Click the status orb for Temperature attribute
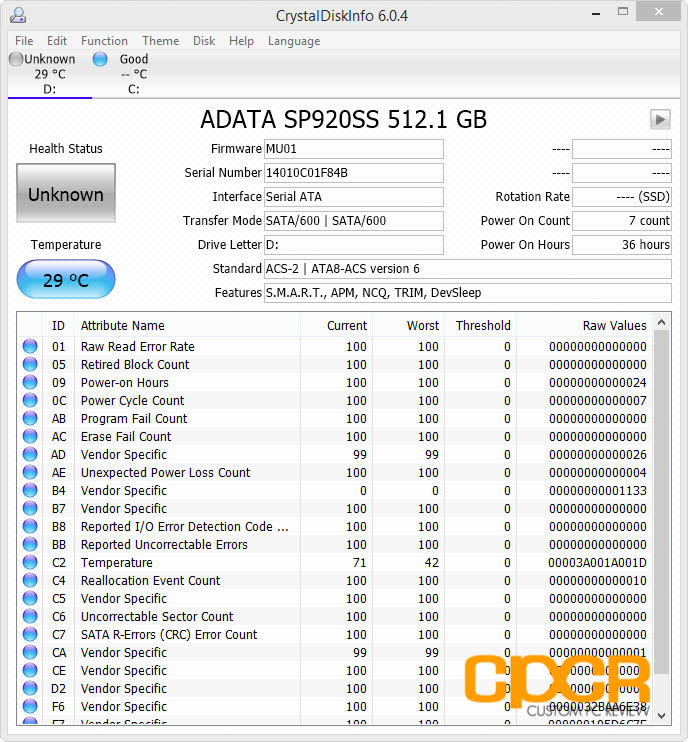The image size is (688, 742). pyautogui.click(x=30, y=562)
